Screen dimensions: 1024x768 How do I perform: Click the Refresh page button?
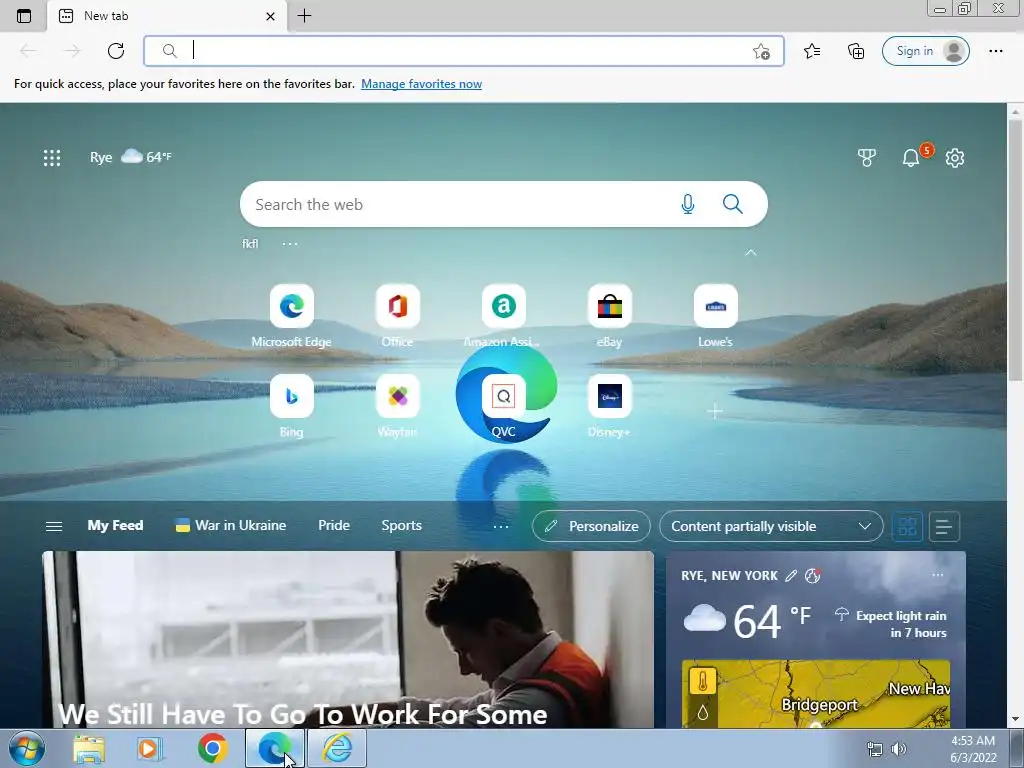(x=116, y=51)
